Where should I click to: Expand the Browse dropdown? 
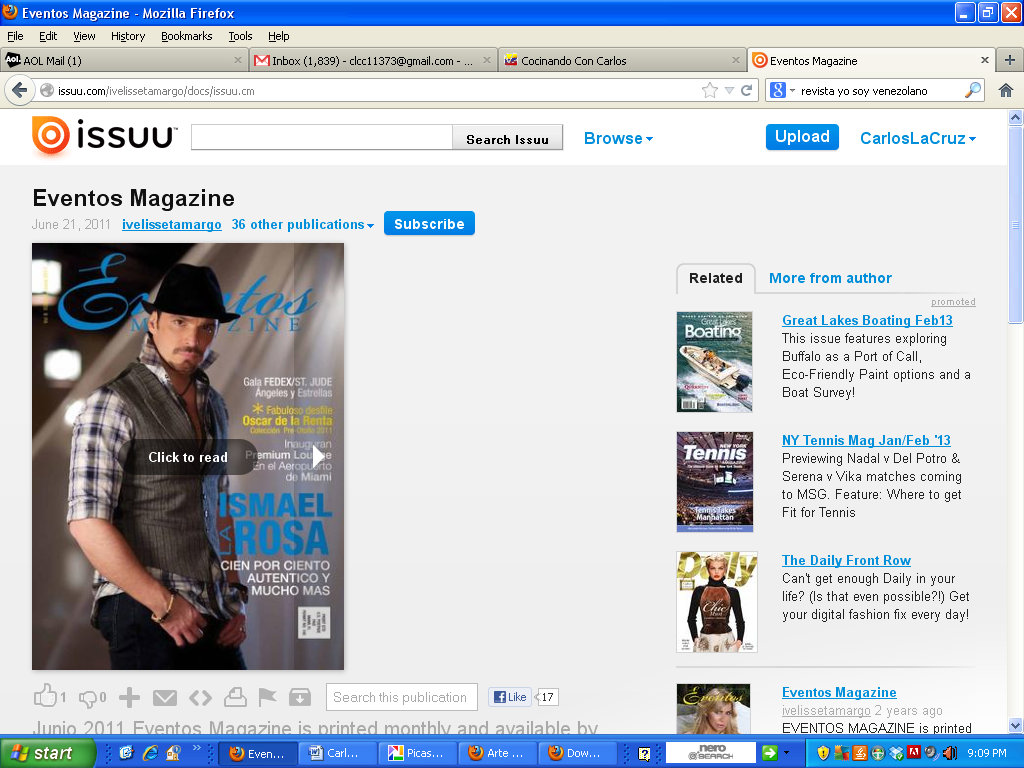[618, 138]
